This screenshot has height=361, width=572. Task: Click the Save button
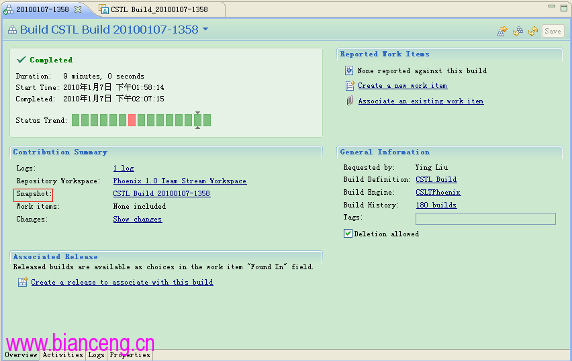point(553,31)
